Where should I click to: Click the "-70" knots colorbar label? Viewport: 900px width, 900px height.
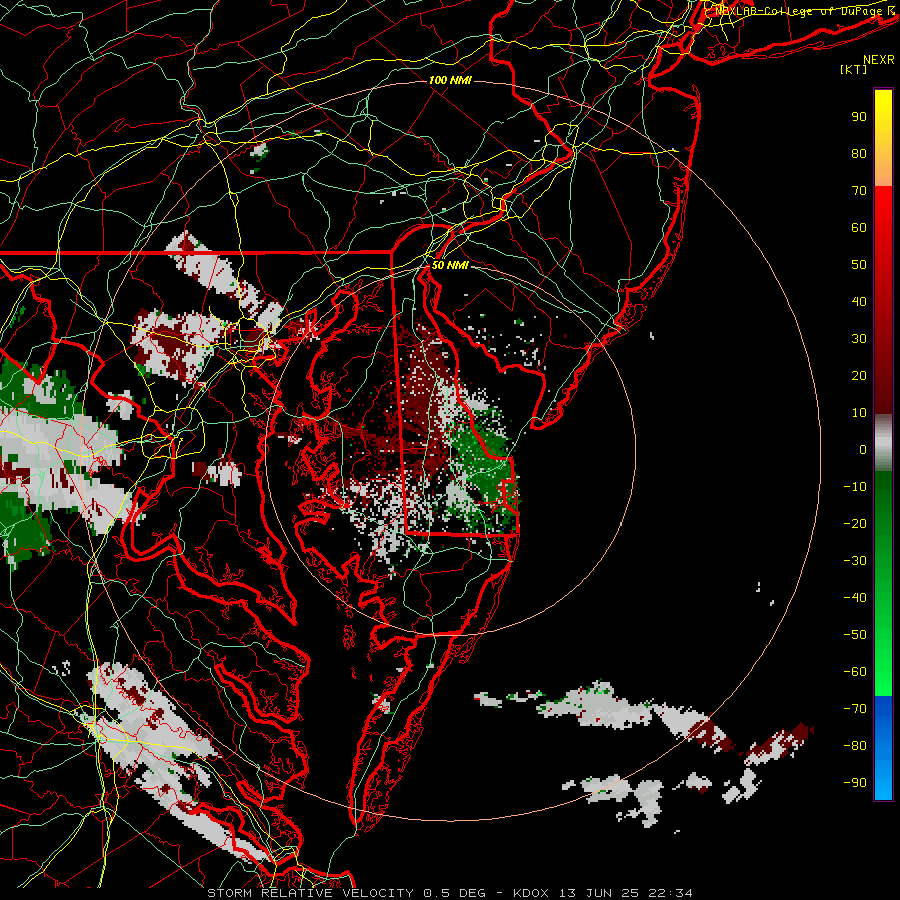point(855,709)
